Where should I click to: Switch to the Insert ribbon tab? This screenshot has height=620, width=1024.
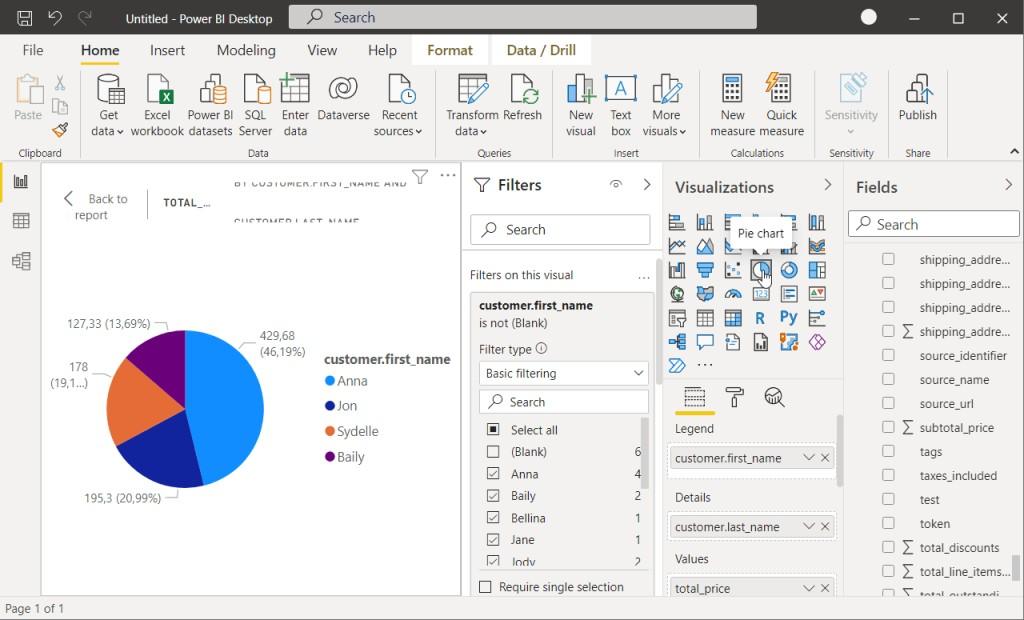pos(167,50)
